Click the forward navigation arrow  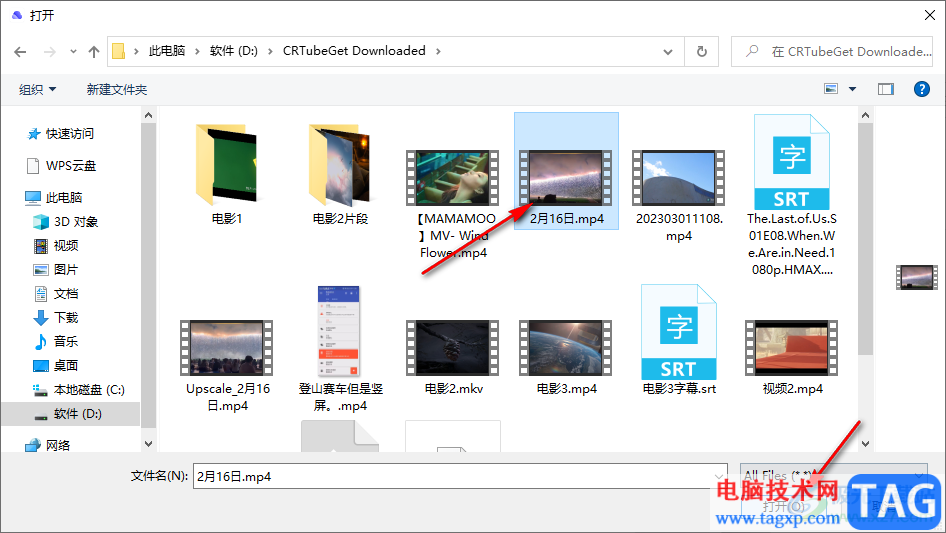coord(49,52)
